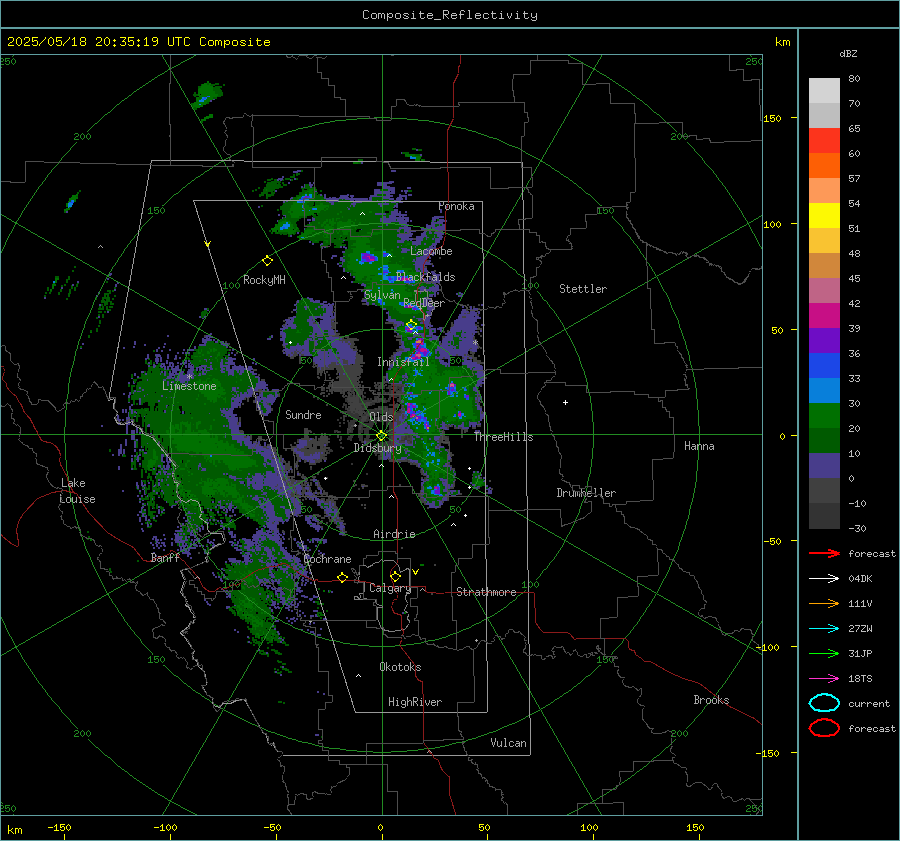Click the Strathmore town label
Viewport: 900px width, 841px height.
click(486, 592)
